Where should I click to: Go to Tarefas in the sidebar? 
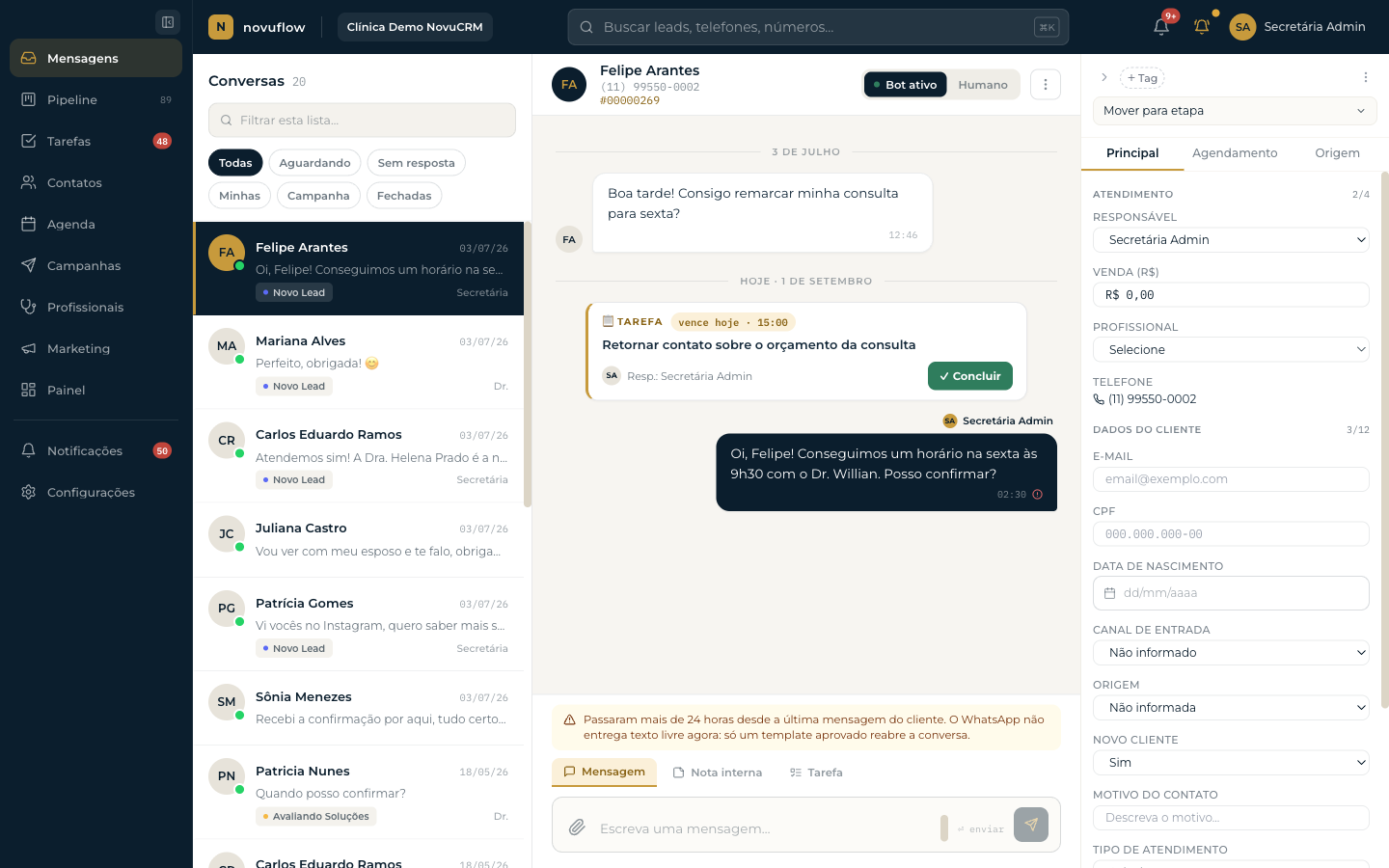coord(95,141)
